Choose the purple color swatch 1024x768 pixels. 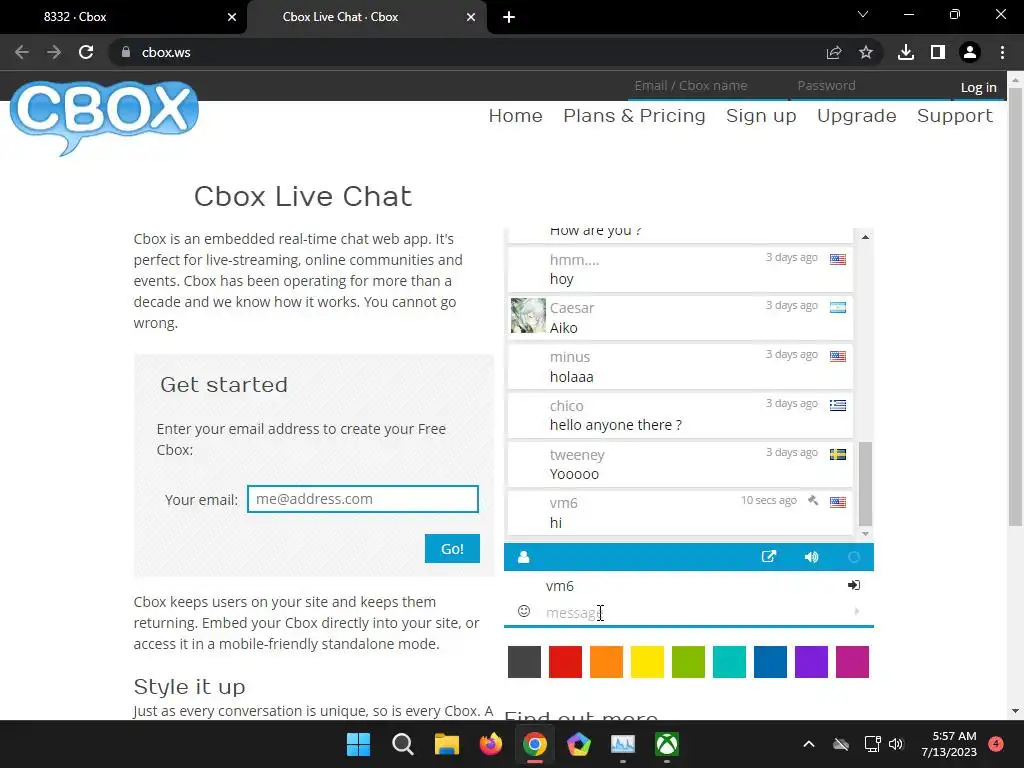click(811, 662)
